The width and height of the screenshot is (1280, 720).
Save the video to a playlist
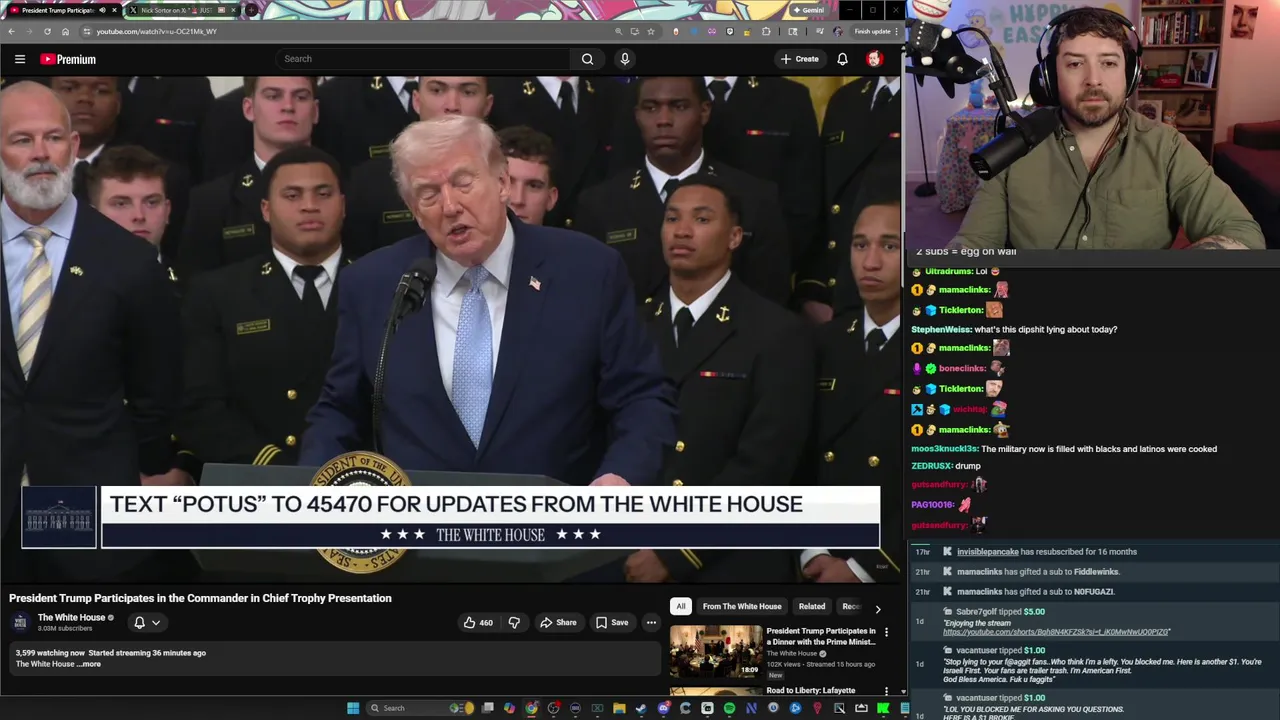coord(612,622)
